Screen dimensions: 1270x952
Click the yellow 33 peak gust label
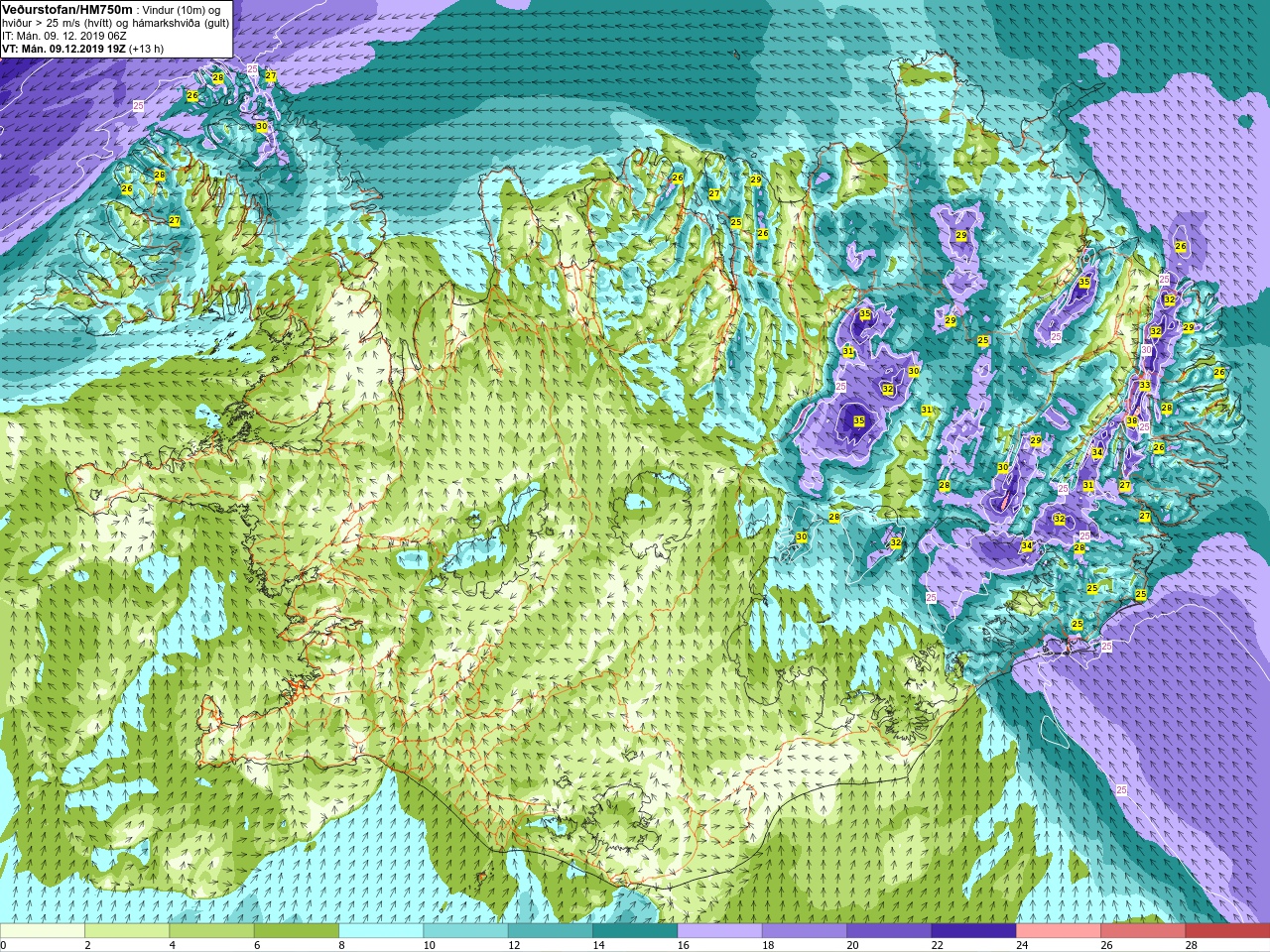pos(1144,385)
